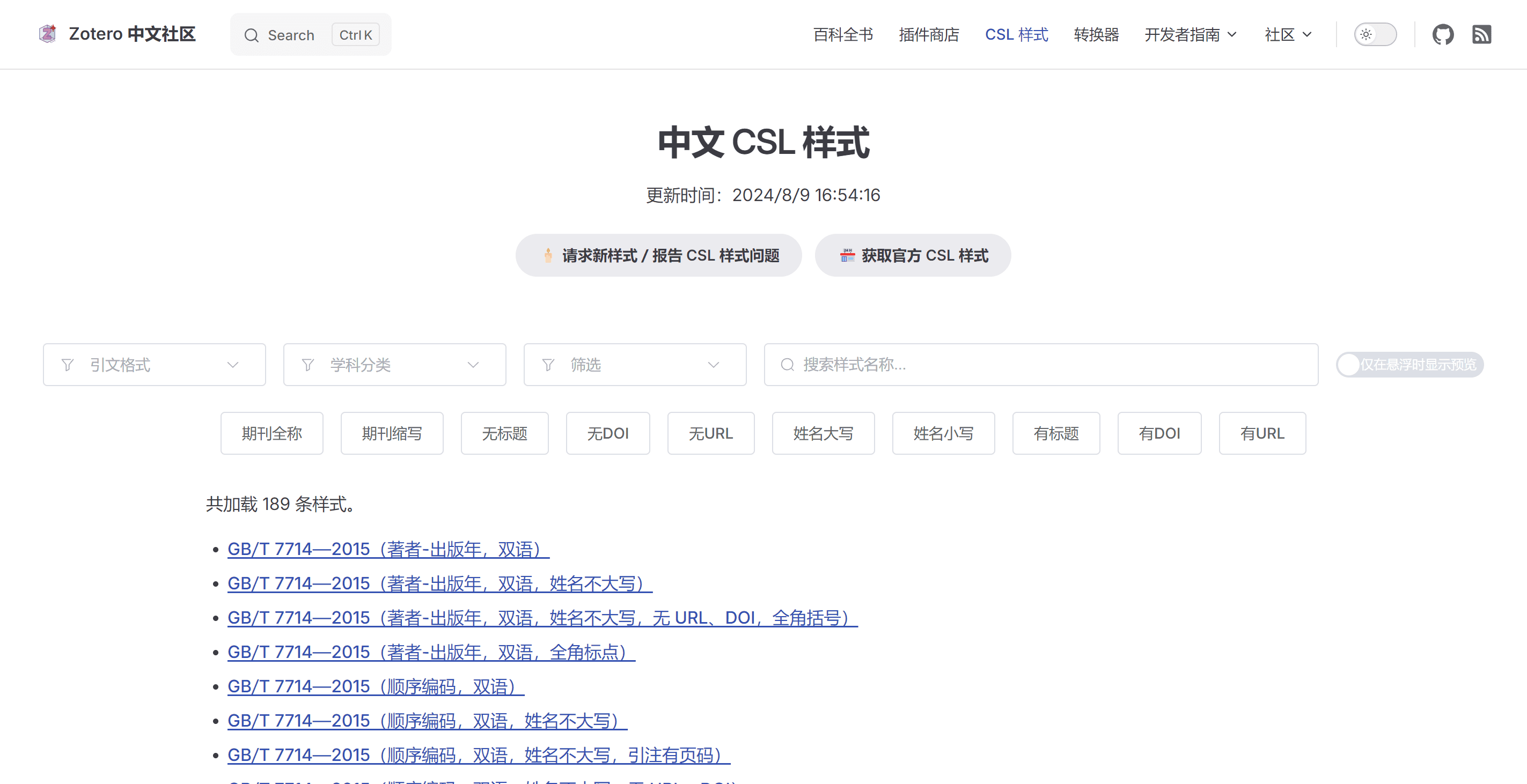The width and height of the screenshot is (1527, 784).
Task: Toggle the 姓名大写 tag filter
Action: tap(824, 433)
